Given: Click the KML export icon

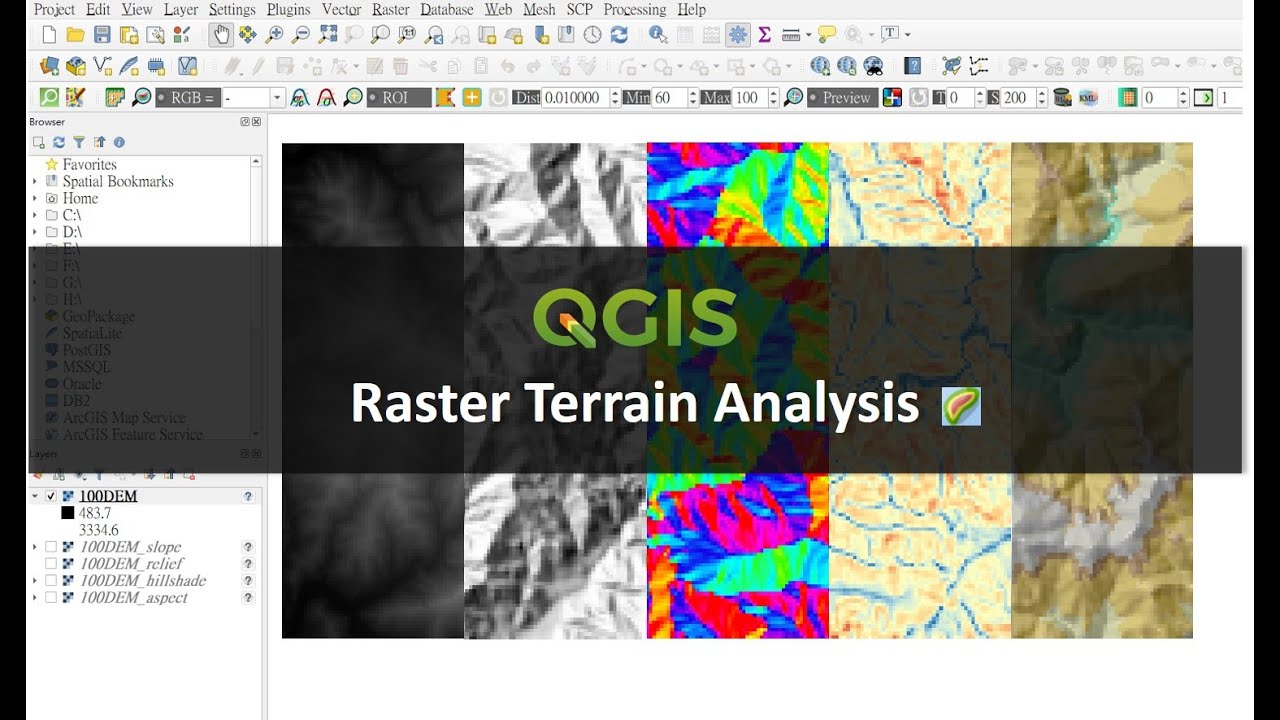Looking at the screenshot, I should pyautogui.click(x=1089, y=97).
